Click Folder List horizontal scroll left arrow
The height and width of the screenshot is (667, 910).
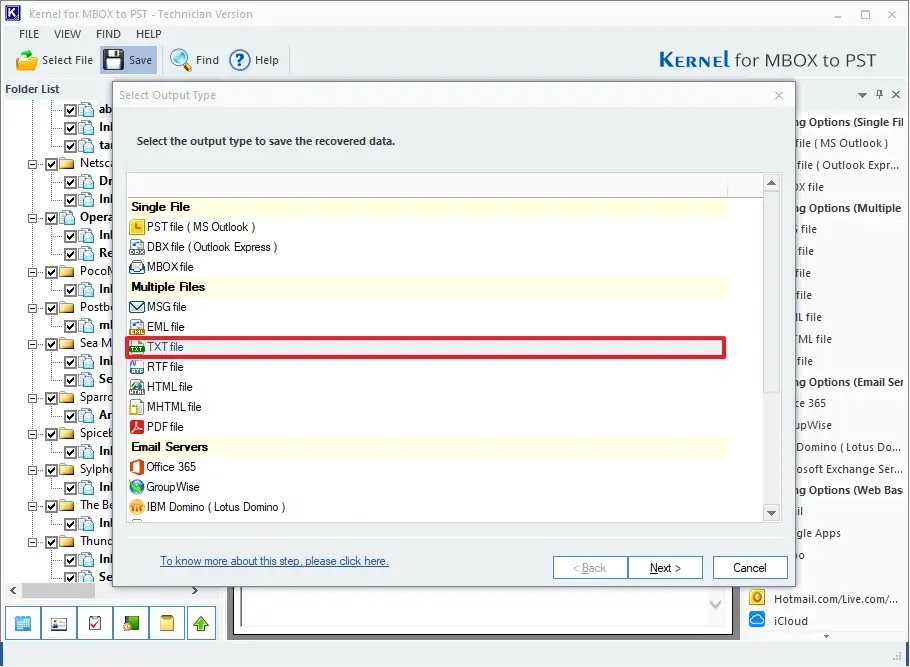pos(13,590)
